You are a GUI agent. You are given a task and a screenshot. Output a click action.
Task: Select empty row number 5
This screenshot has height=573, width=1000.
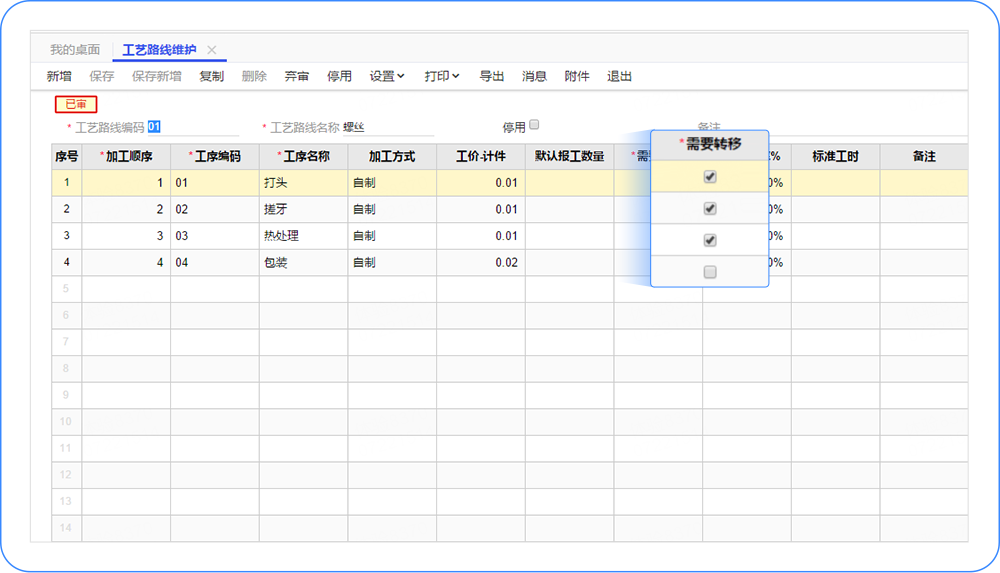click(66, 289)
